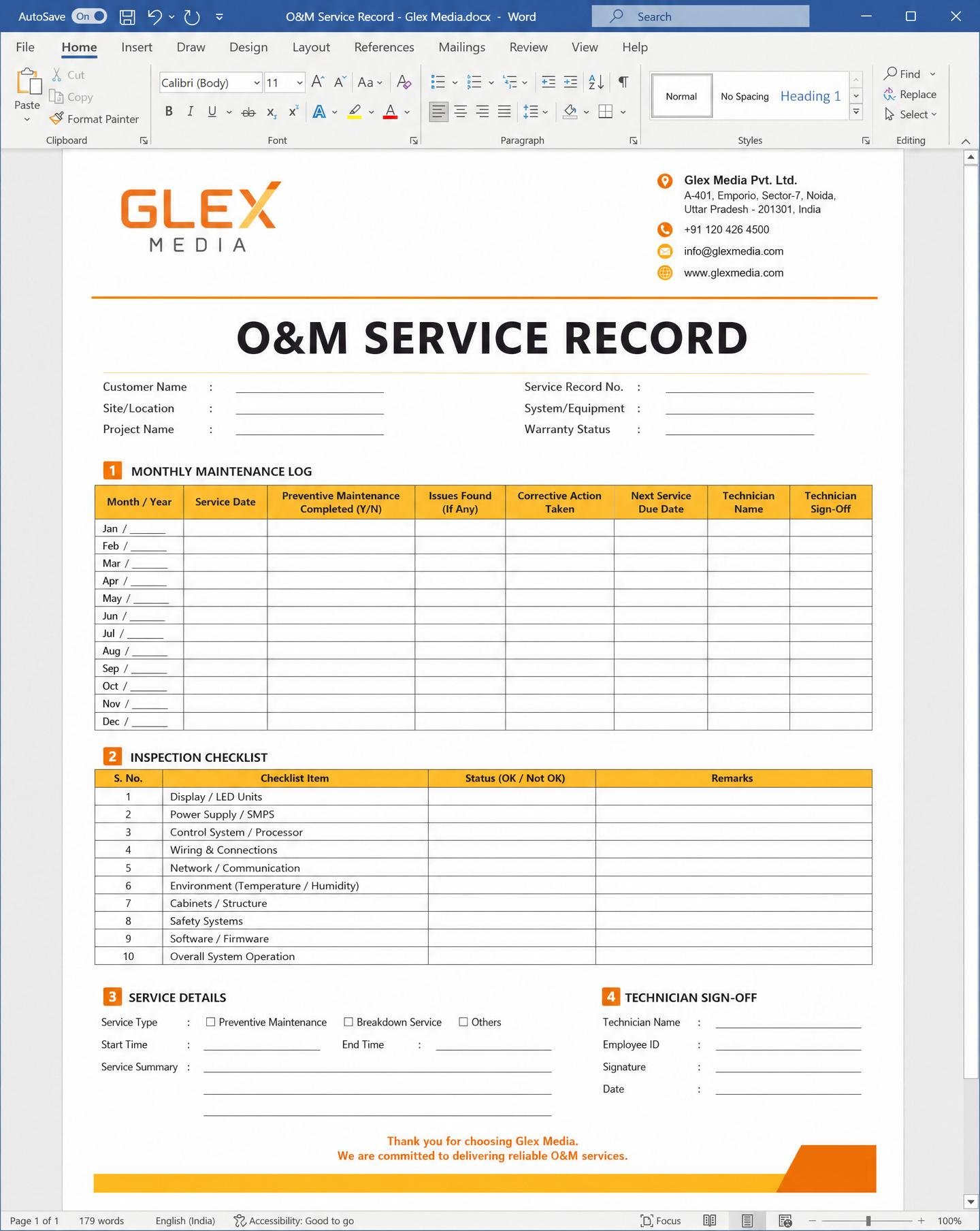
Task: Open the Change Case dropdown
Action: [x=370, y=82]
